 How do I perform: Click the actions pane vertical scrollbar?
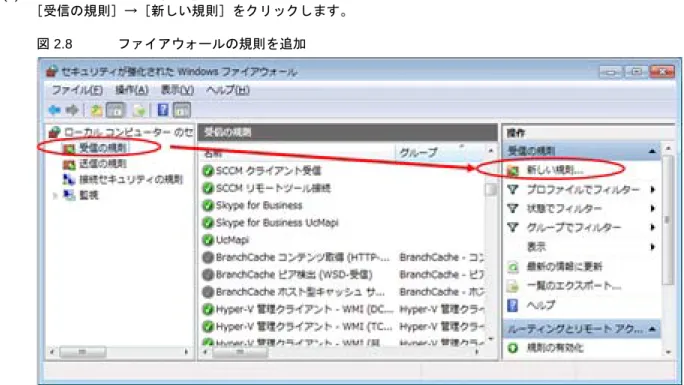(x=667, y=220)
